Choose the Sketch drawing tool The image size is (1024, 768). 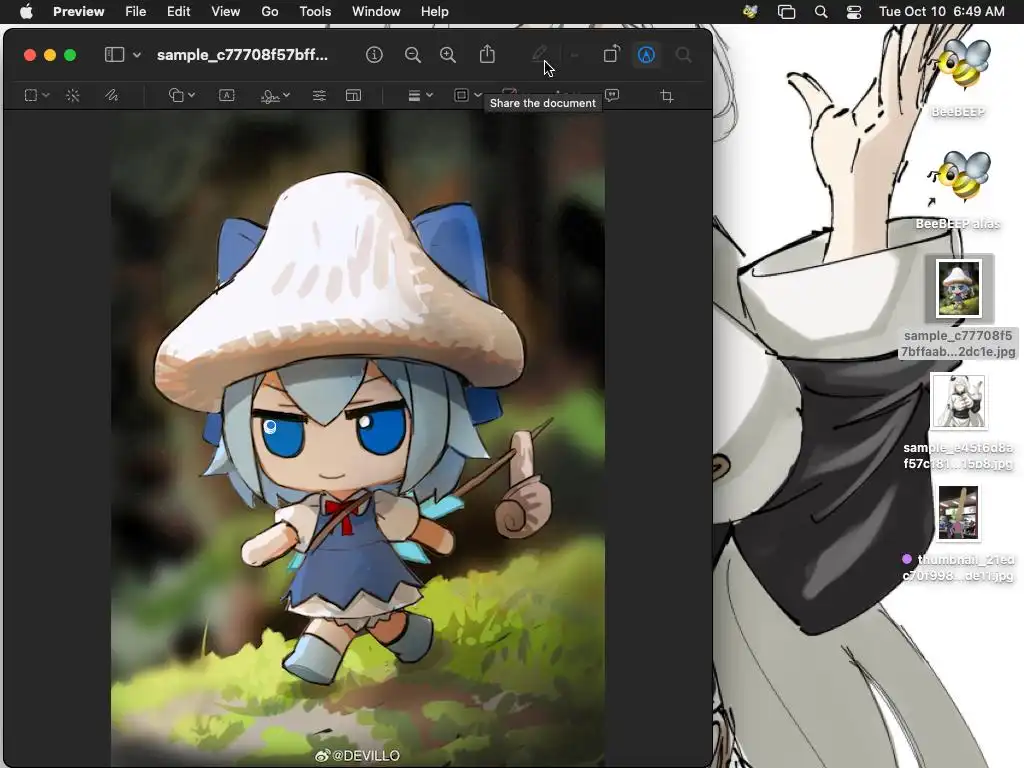coord(112,95)
